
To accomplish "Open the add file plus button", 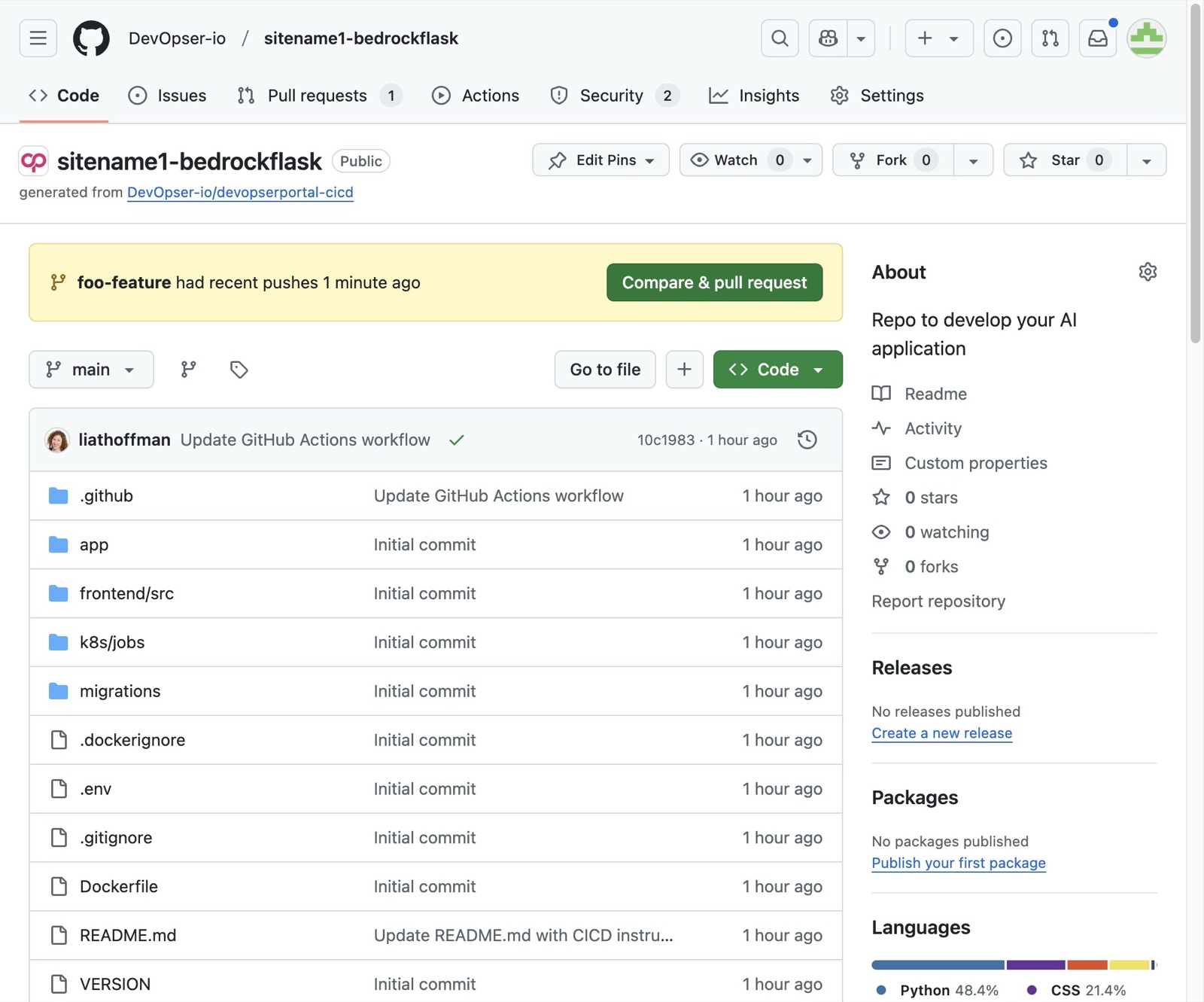I will click(x=684, y=369).
